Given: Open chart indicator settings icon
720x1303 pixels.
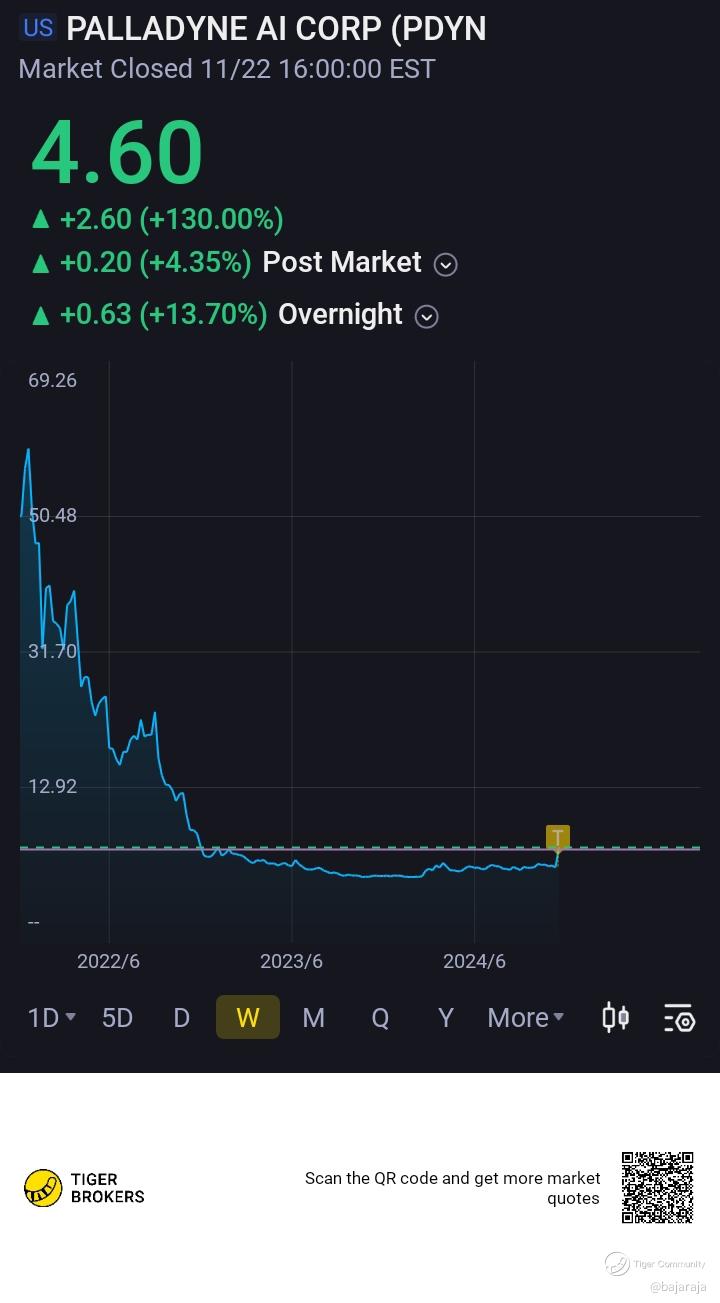Looking at the screenshot, I should point(679,1018).
